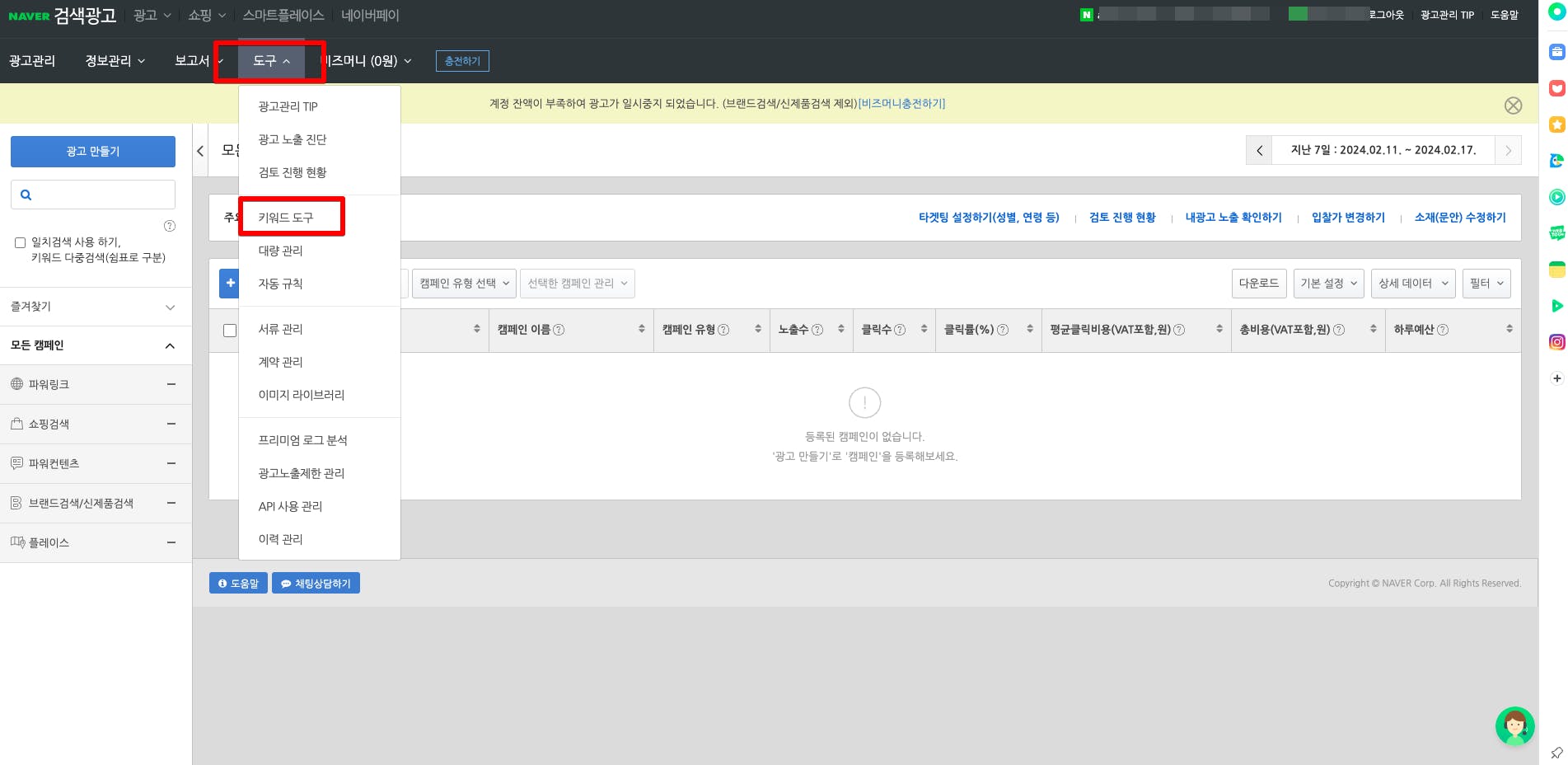Click help icon next to 총비용
This screenshot has height=765, width=1568.
coord(1339,330)
